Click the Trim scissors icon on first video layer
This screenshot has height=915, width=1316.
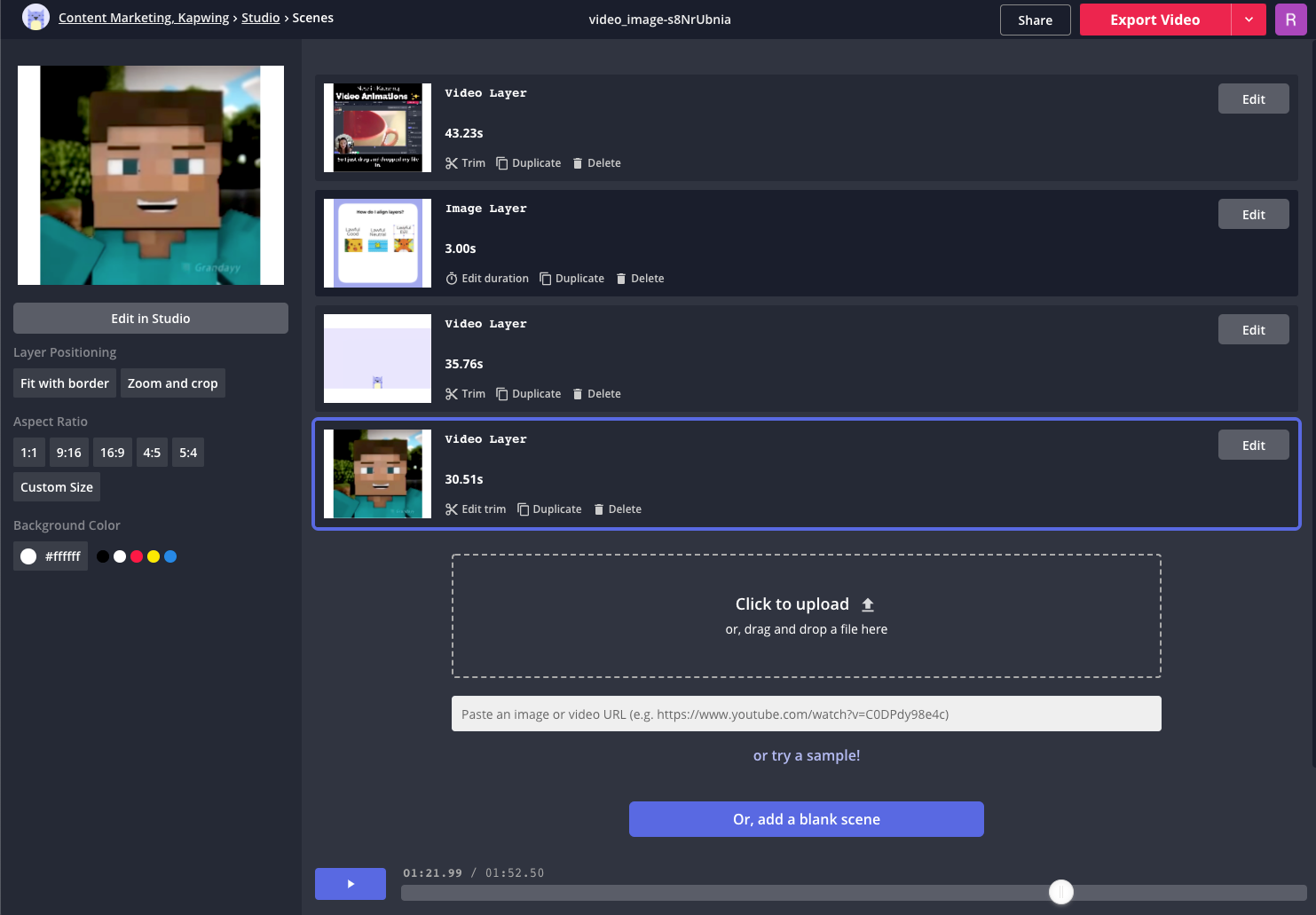click(x=452, y=163)
